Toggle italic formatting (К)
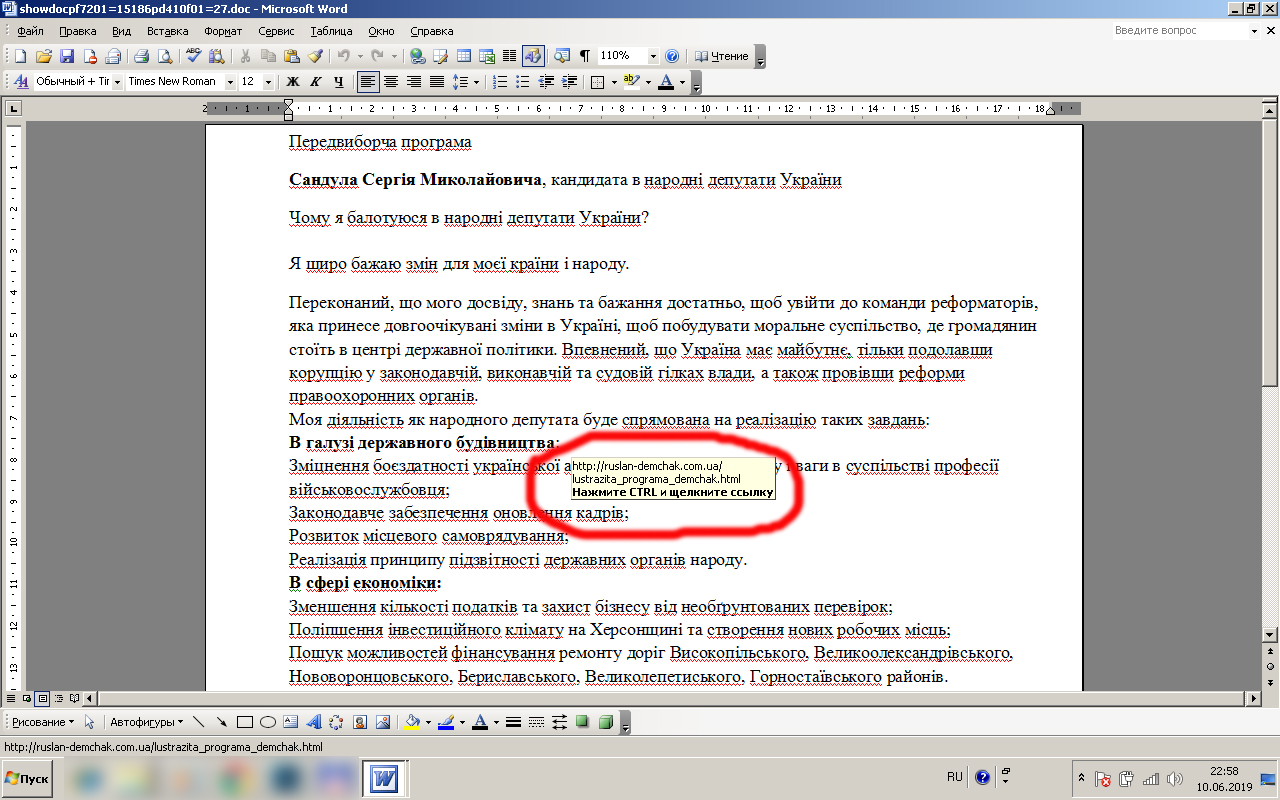The image size is (1280, 800). tap(316, 82)
